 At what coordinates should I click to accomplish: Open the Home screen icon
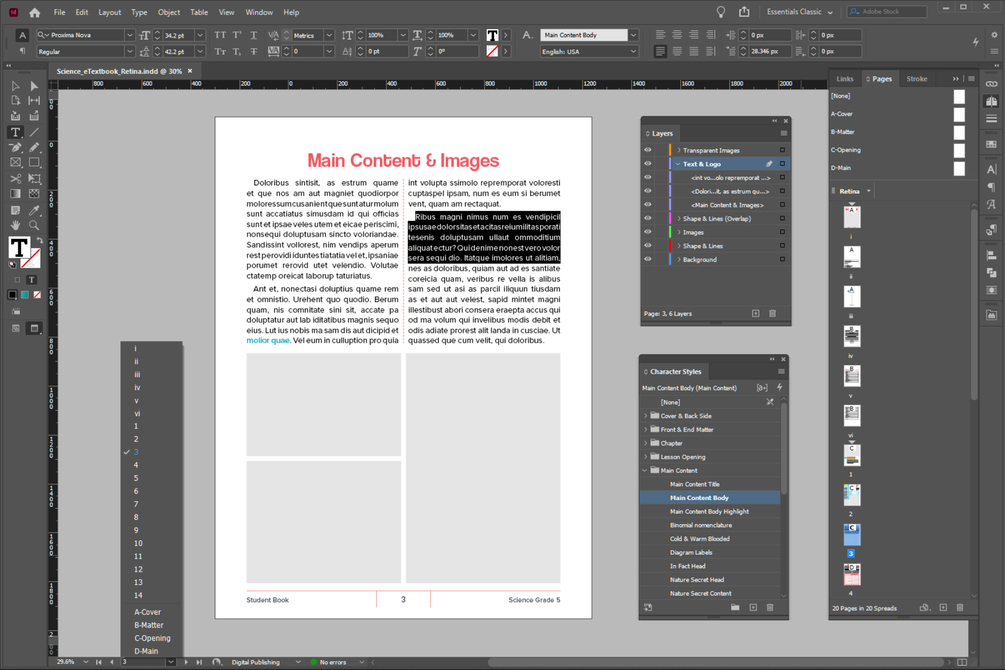(35, 12)
